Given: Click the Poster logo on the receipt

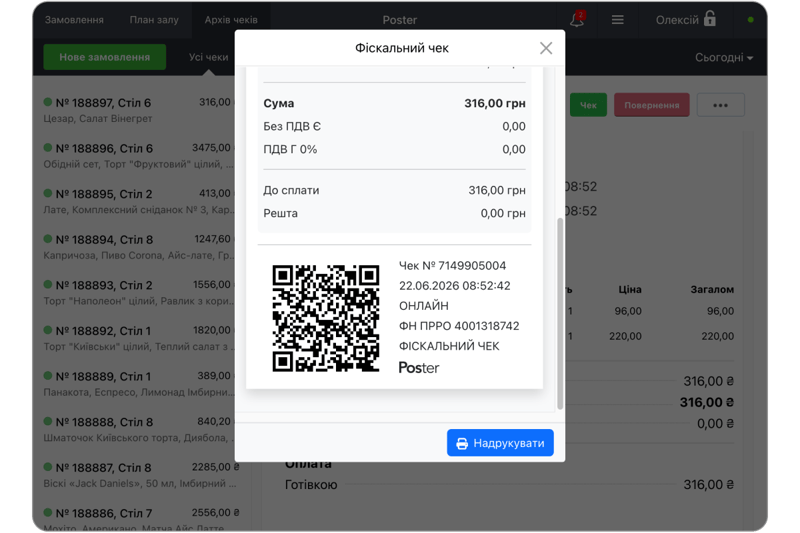Looking at the screenshot, I should click(418, 367).
